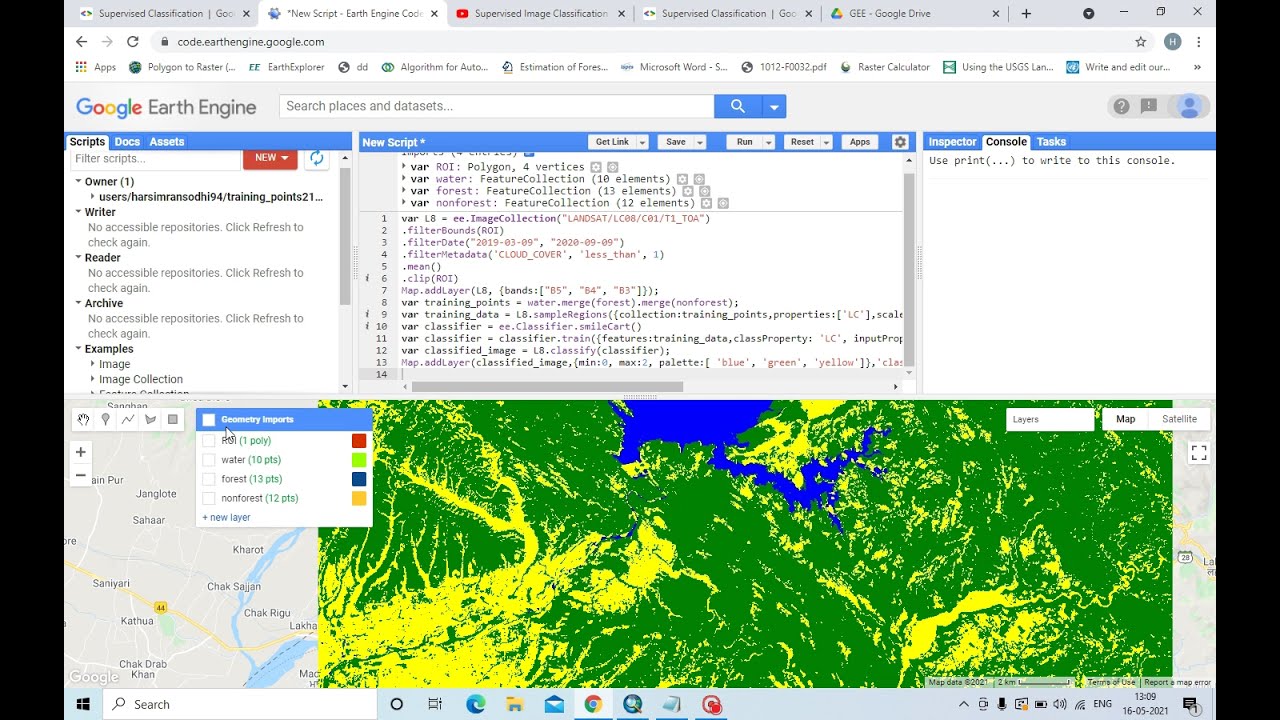Switch the basemap to Map view
The image size is (1280, 720).
pos(1126,419)
